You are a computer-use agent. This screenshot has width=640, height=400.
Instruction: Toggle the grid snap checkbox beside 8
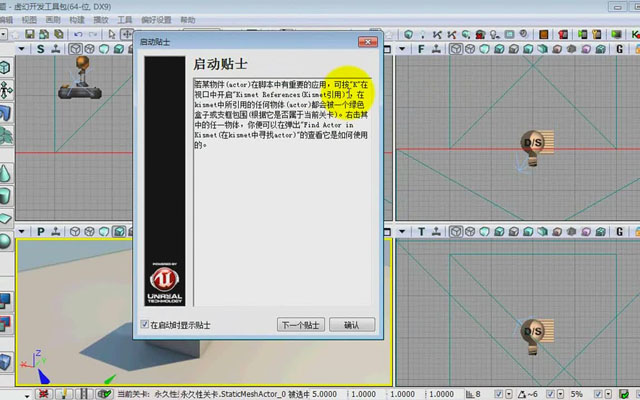[498, 394]
